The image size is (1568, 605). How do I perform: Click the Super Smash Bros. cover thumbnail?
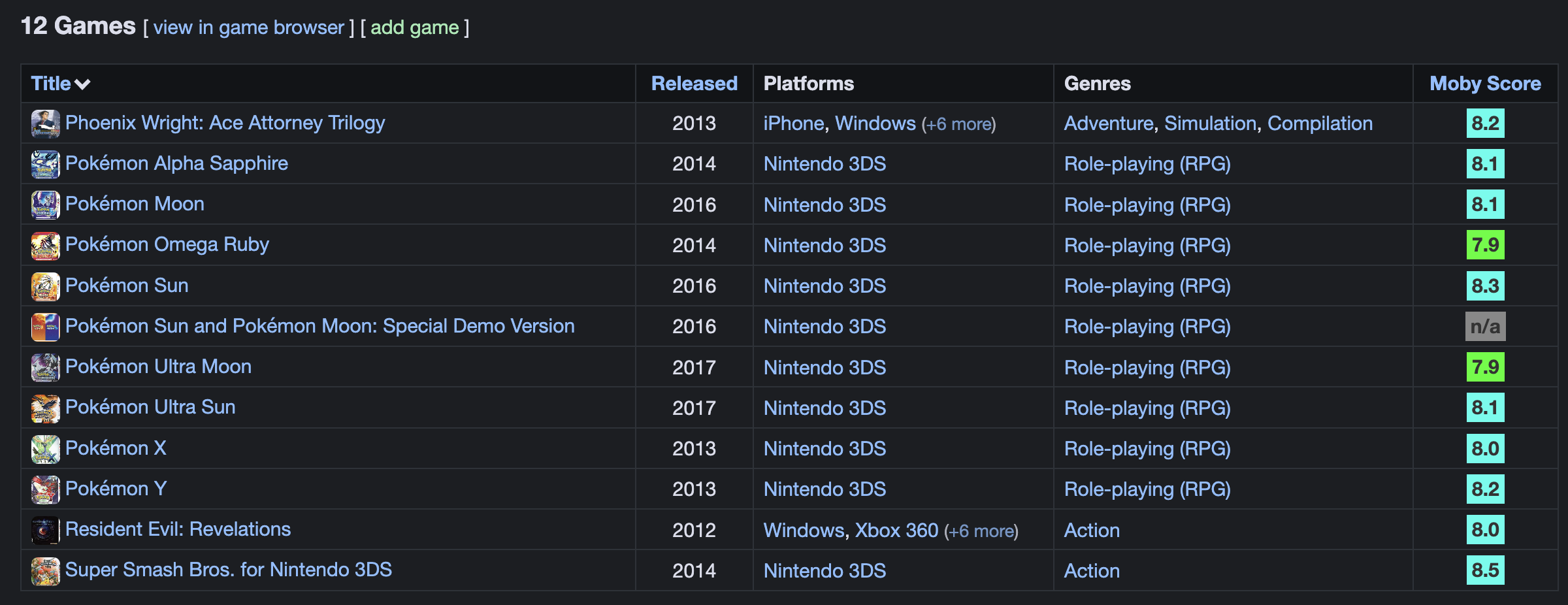(x=45, y=571)
